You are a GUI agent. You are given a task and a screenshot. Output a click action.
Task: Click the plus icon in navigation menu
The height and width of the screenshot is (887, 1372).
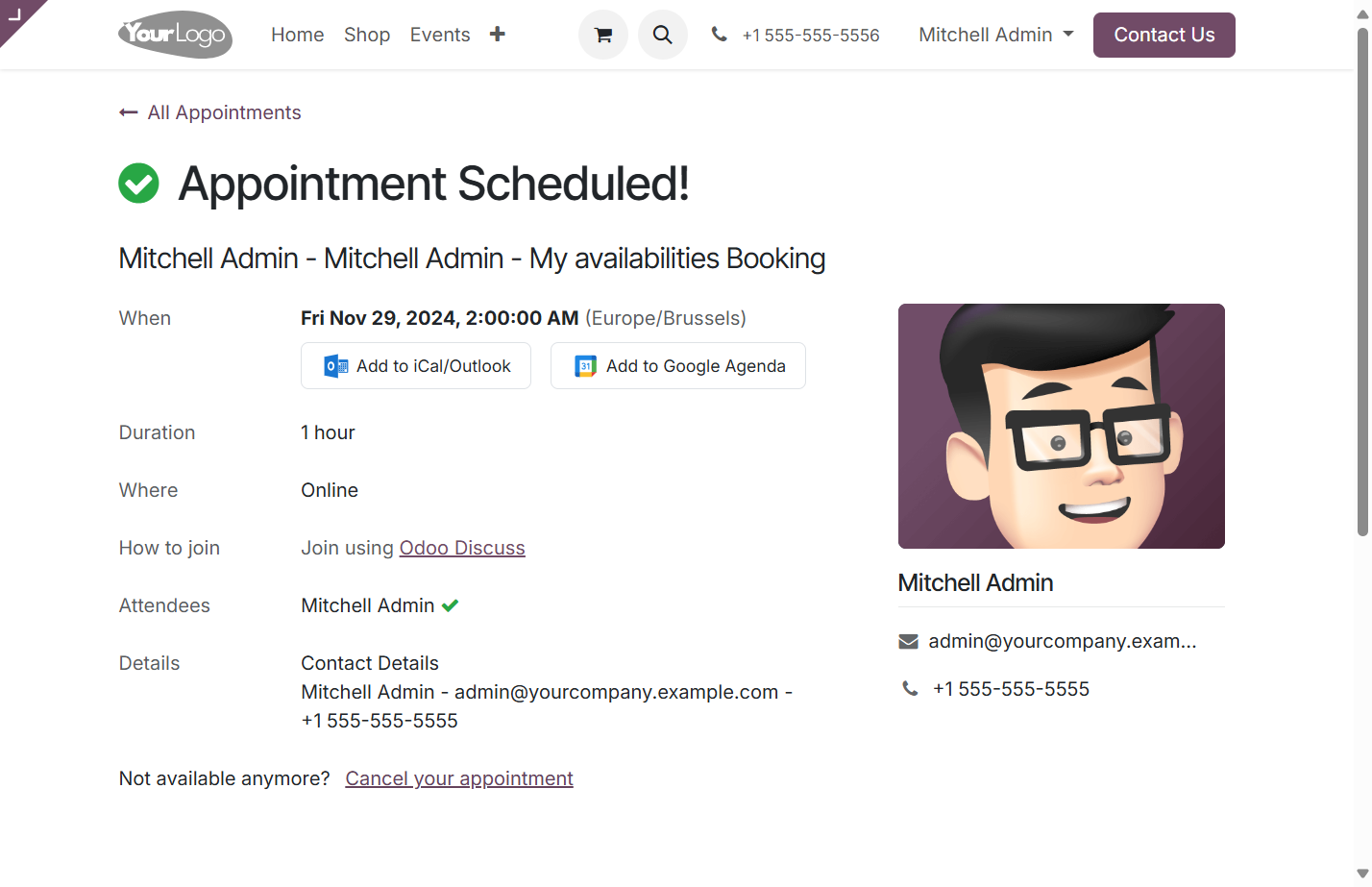[497, 35]
